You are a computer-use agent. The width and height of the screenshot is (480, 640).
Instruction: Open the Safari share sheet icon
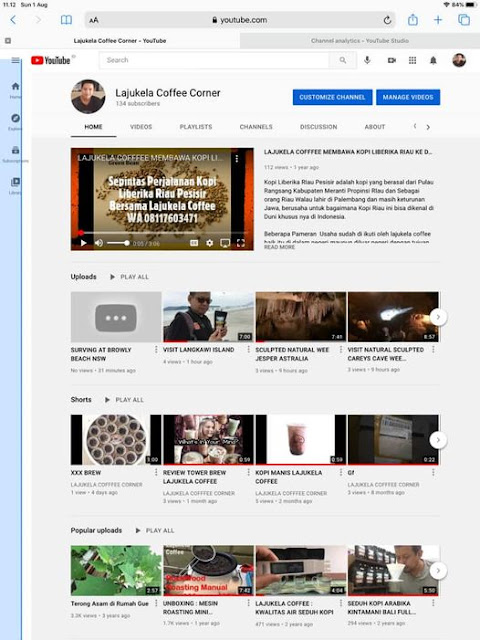(x=413, y=20)
